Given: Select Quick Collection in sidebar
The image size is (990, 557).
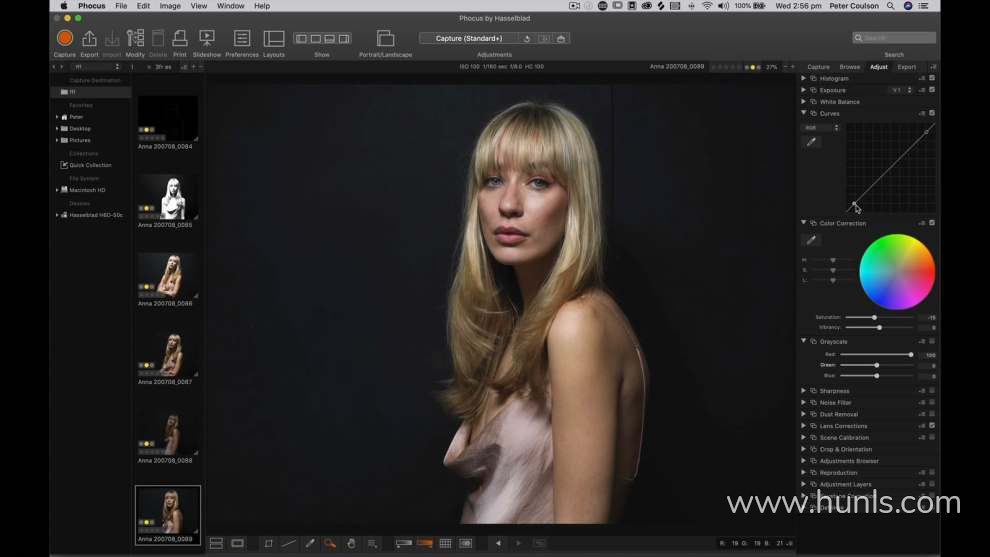Looking at the screenshot, I should pyautogui.click(x=90, y=165).
